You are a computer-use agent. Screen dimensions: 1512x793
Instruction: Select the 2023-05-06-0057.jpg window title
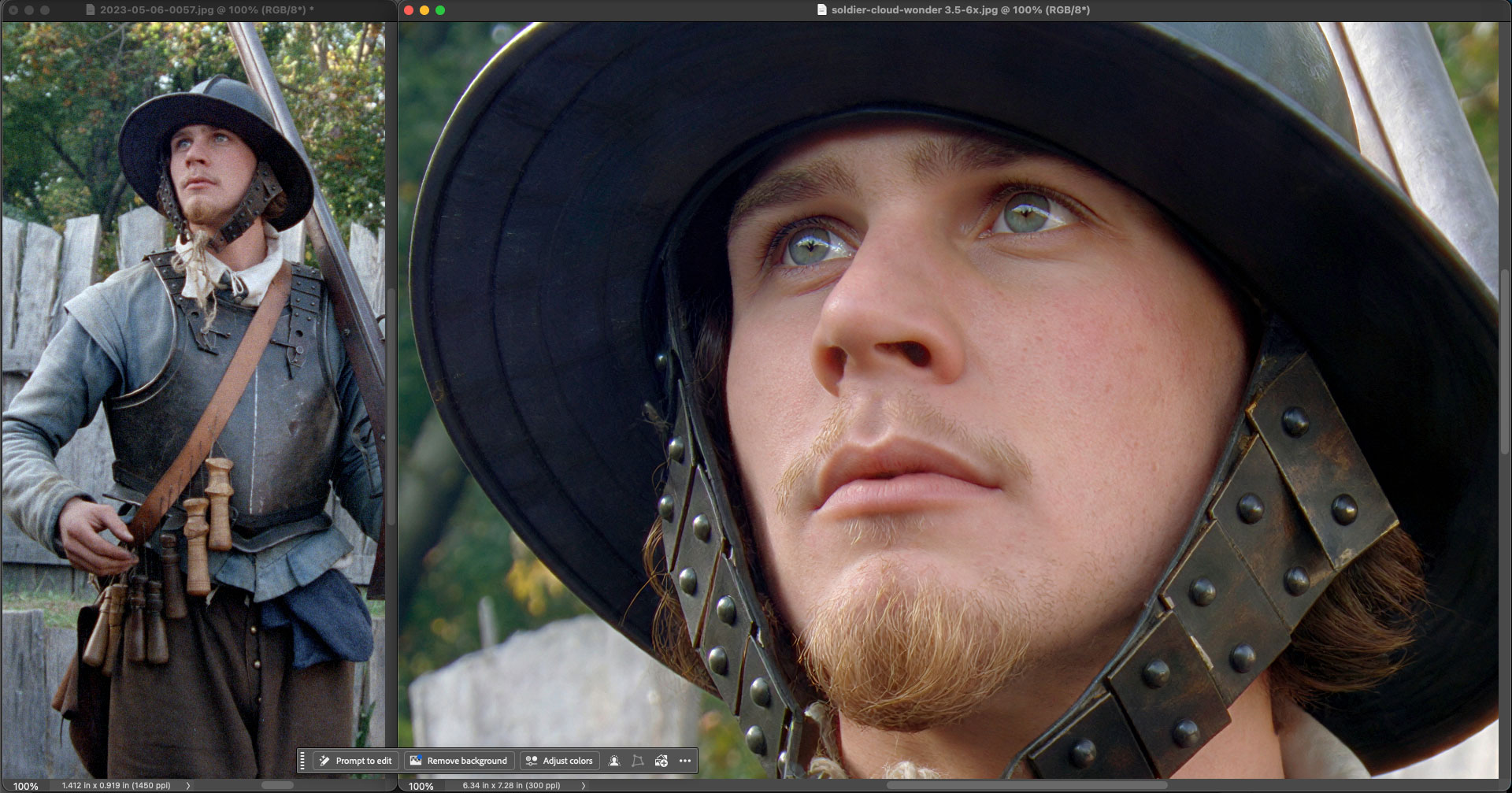[x=200, y=10]
